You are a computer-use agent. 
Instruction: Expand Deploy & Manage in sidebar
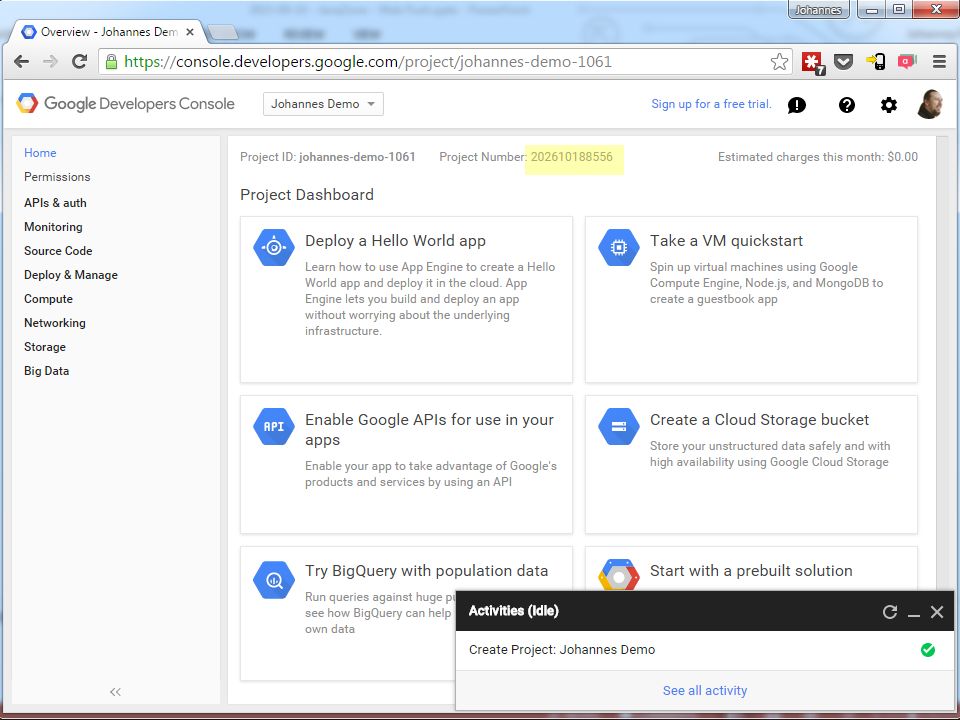tap(70, 275)
